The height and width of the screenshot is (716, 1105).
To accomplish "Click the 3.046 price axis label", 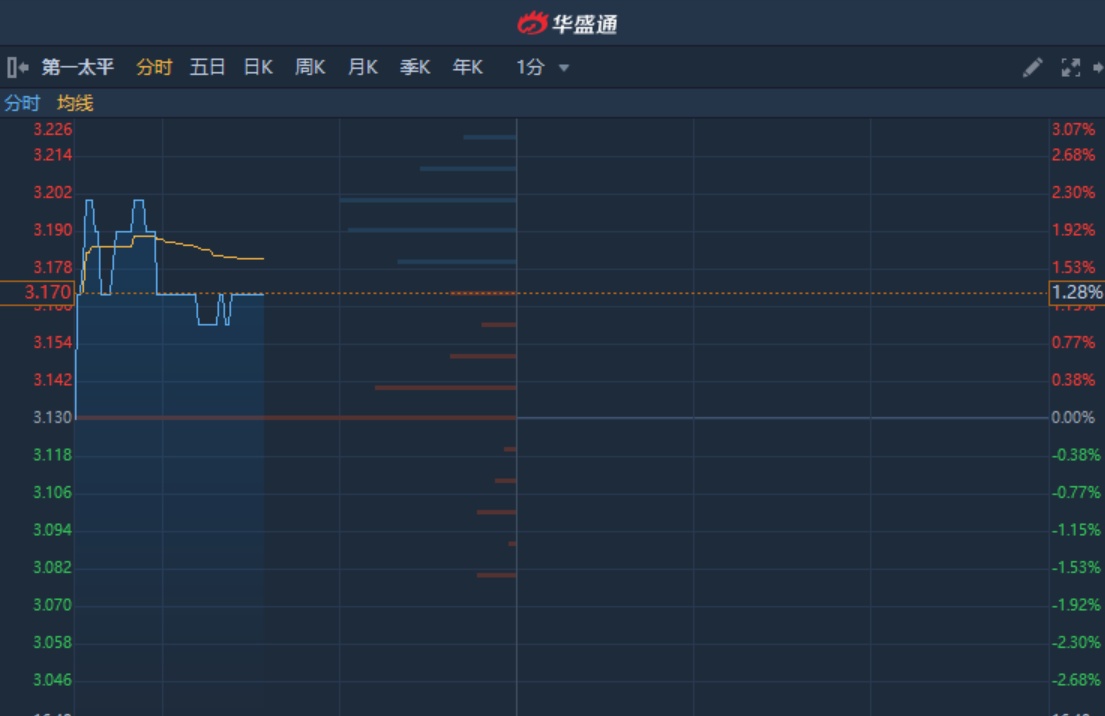I will click(x=53, y=680).
